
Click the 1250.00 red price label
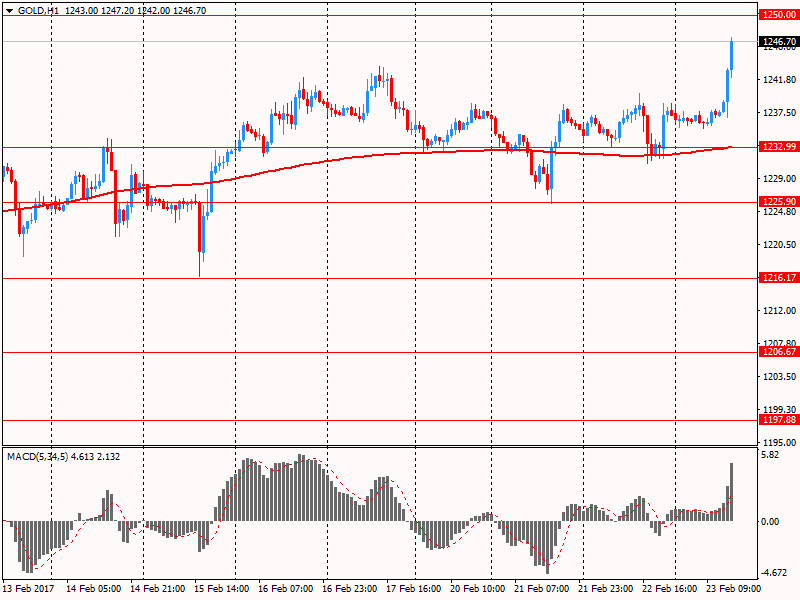click(x=778, y=15)
